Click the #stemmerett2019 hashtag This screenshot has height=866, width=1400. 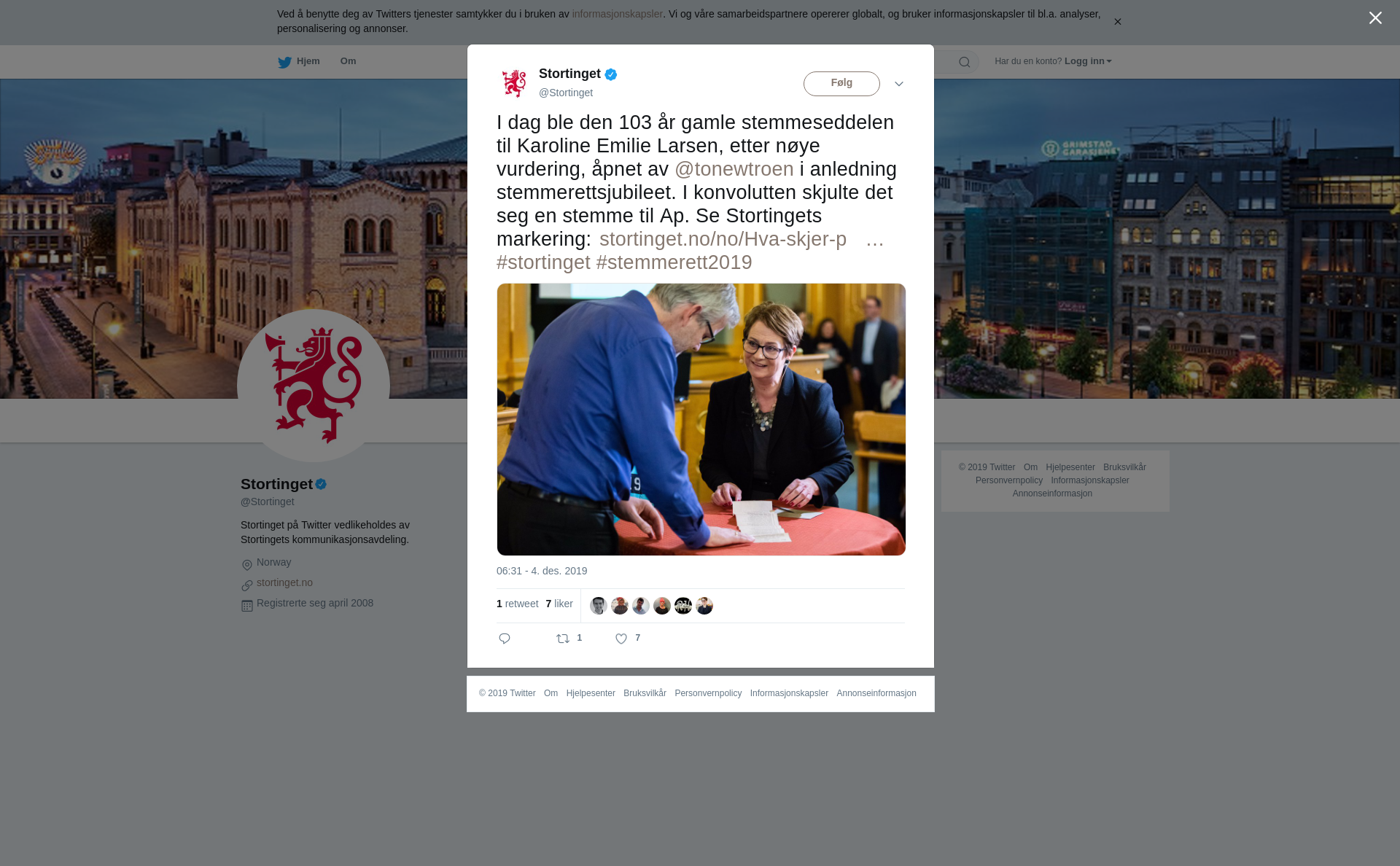pyautogui.click(x=674, y=262)
